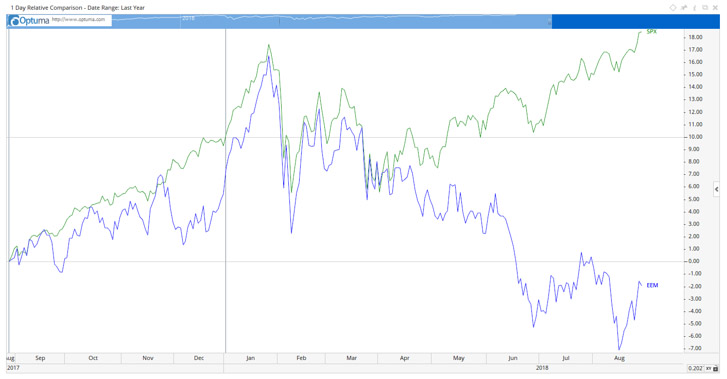Click the -3.00 price scale value
Screen dimensions: 727x379
(x=695, y=299)
